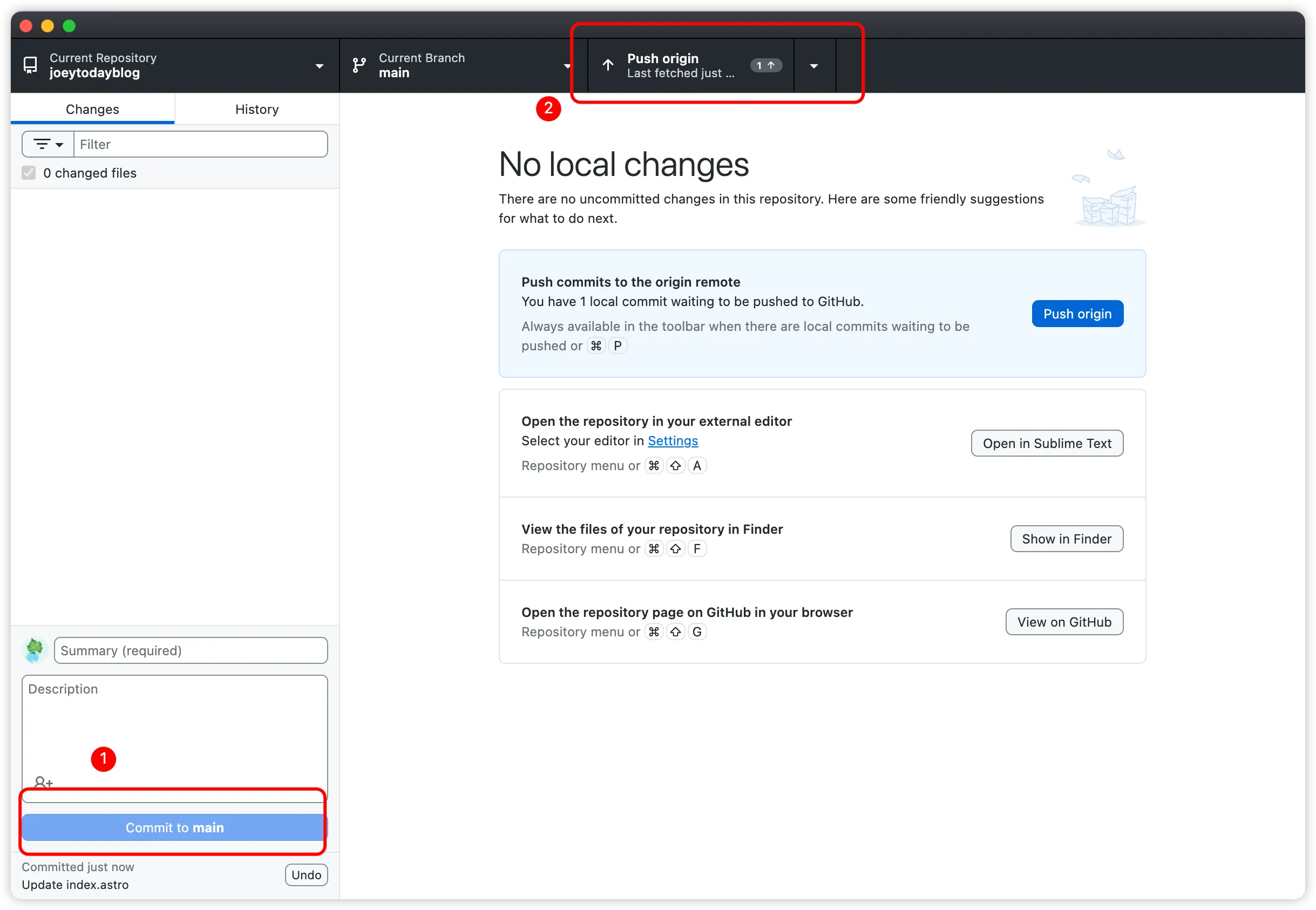
Task: Expand the push options dropdown arrow
Action: point(814,66)
